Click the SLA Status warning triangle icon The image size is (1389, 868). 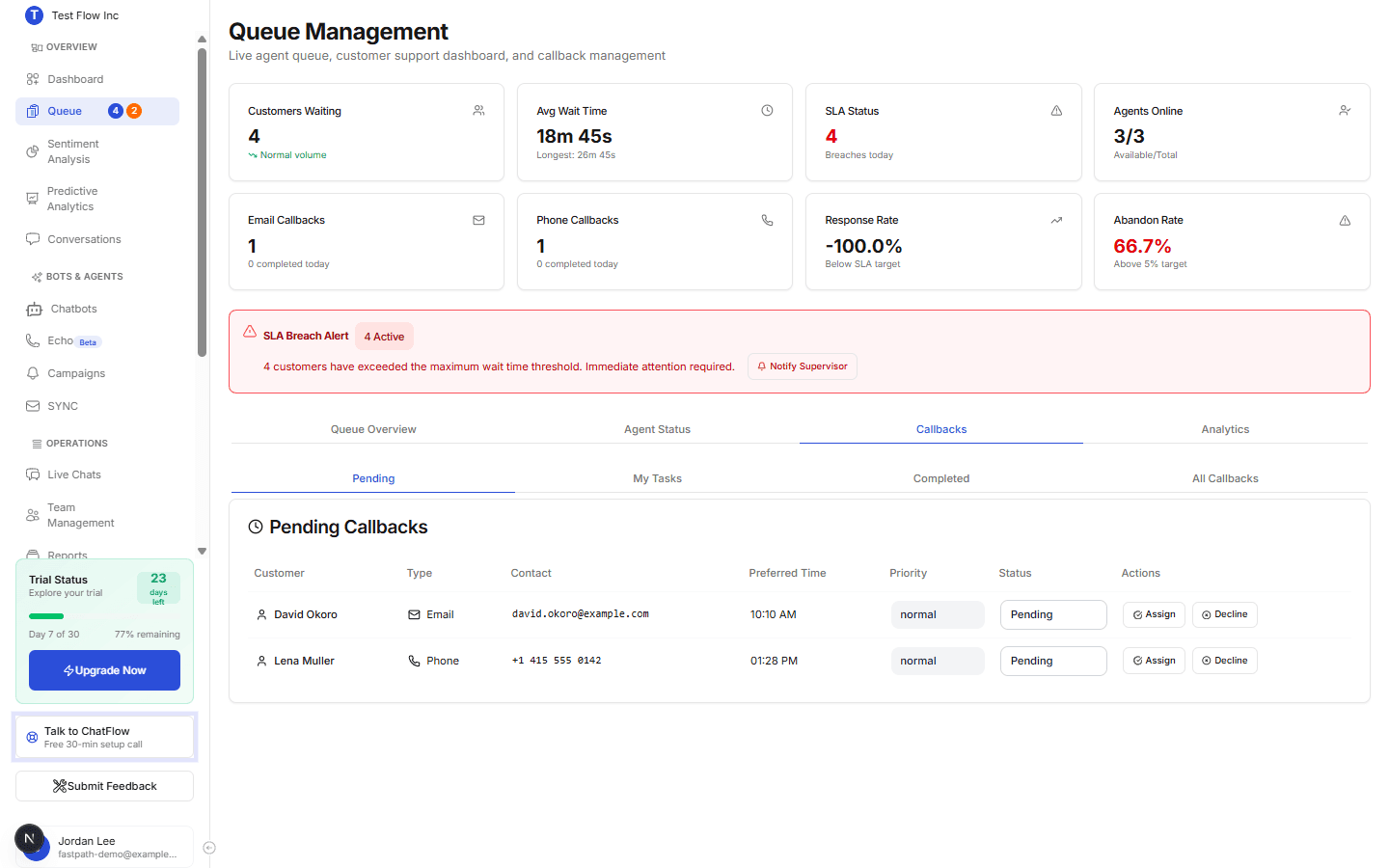pos(1056,111)
